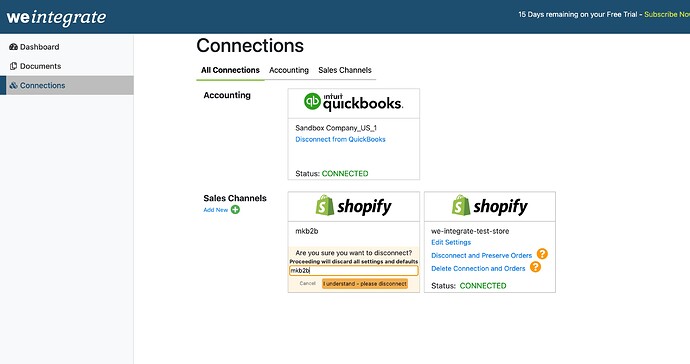Click 'I understand - please disconnect' button
Image resolution: width=690 pixels, height=364 pixels.
point(365,284)
